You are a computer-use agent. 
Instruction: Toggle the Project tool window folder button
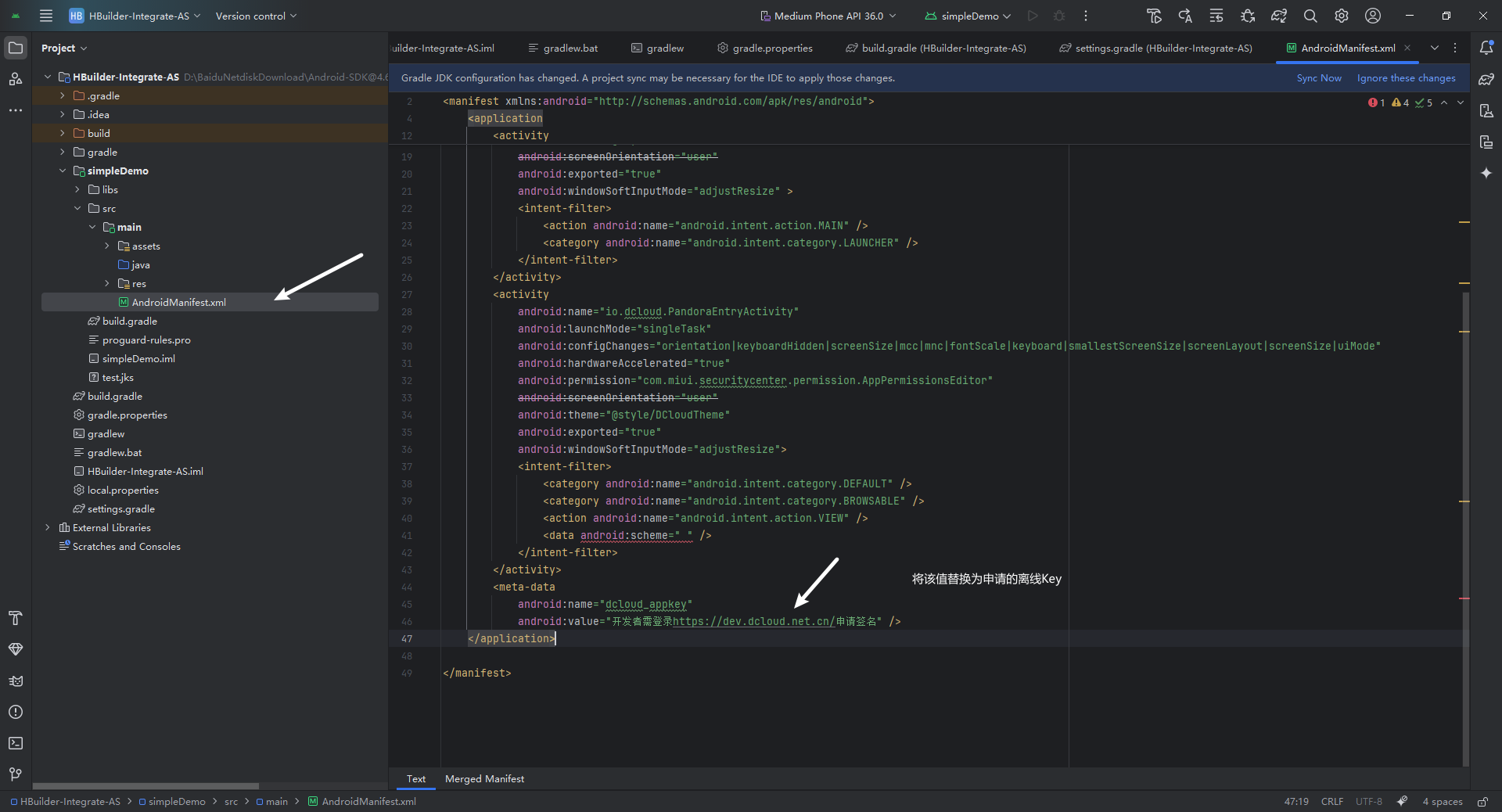click(x=16, y=48)
